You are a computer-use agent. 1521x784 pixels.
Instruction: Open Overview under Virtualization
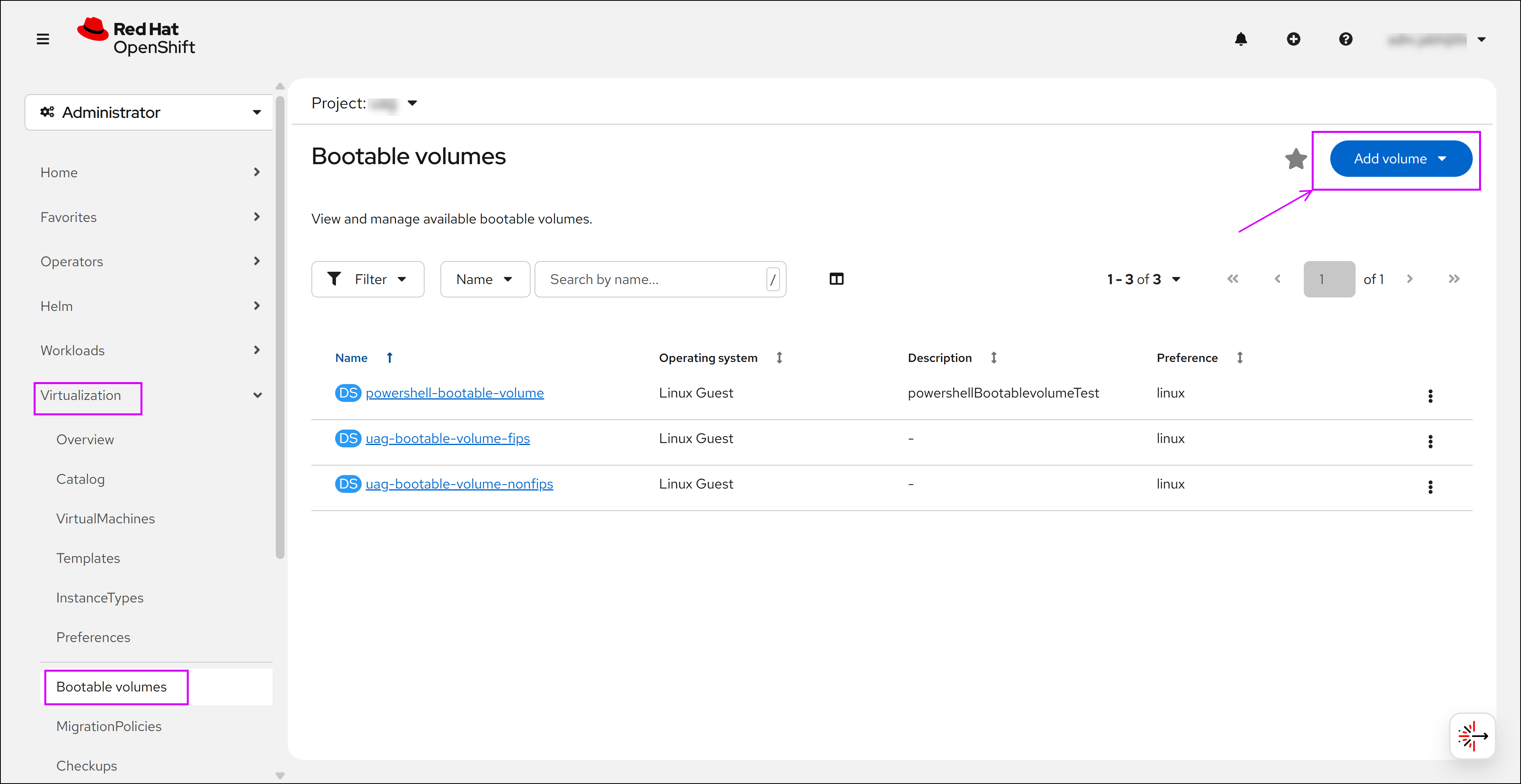pos(85,440)
